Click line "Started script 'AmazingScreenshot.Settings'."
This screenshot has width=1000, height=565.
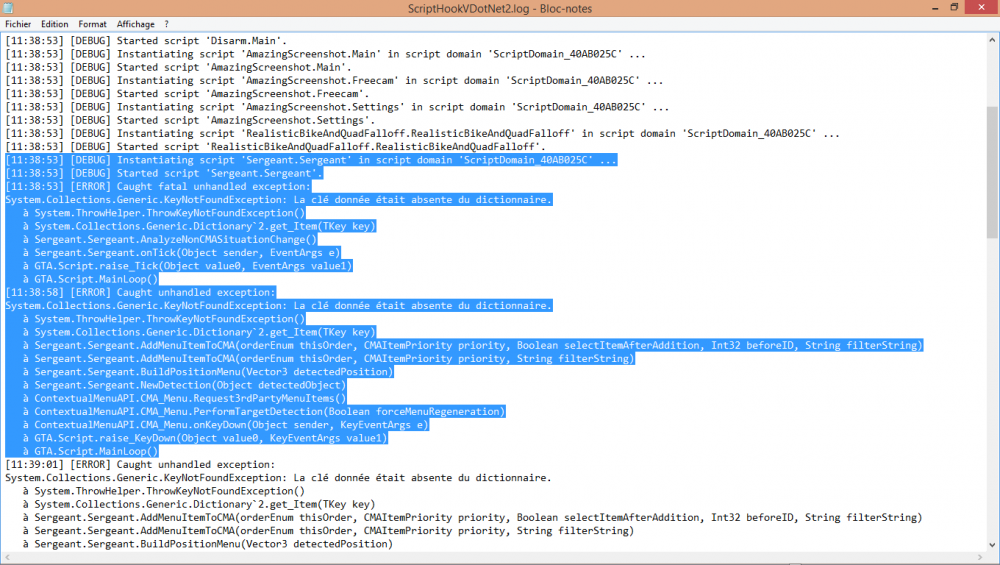[x=190, y=121]
